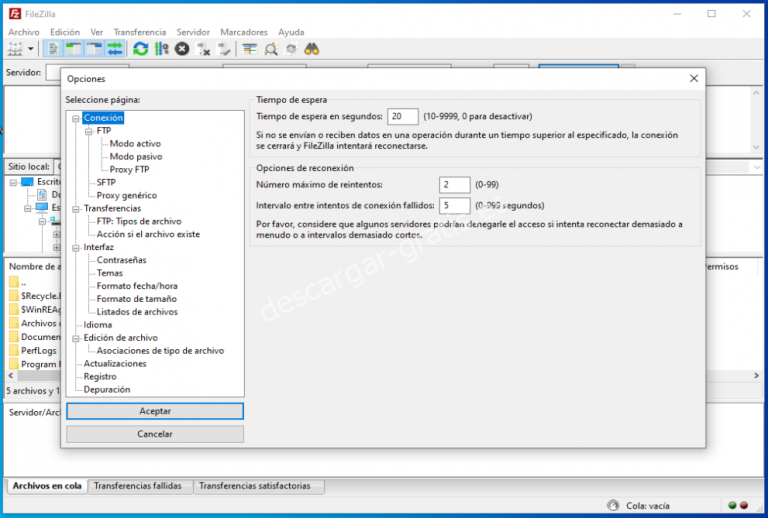Toggle the directory comparison icon
The width and height of the screenshot is (768, 518).
(271, 49)
